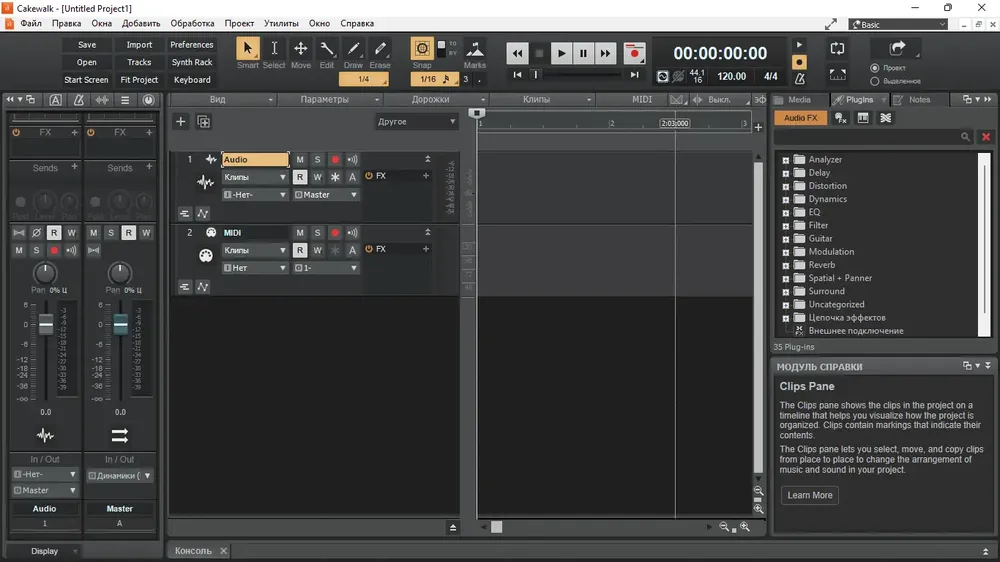Mute the Audio track
The width and height of the screenshot is (1000, 562).
click(300, 159)
